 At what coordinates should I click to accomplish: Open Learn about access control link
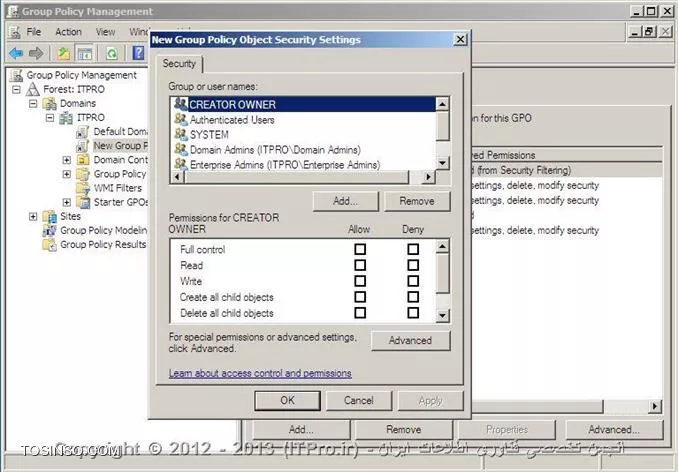click(260, 373)
